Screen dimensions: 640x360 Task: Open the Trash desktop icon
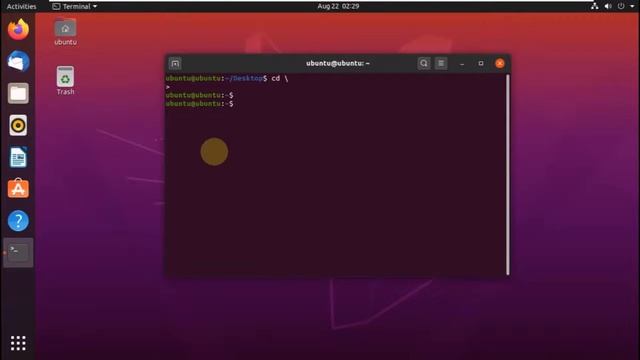click(x=65, y=81)
